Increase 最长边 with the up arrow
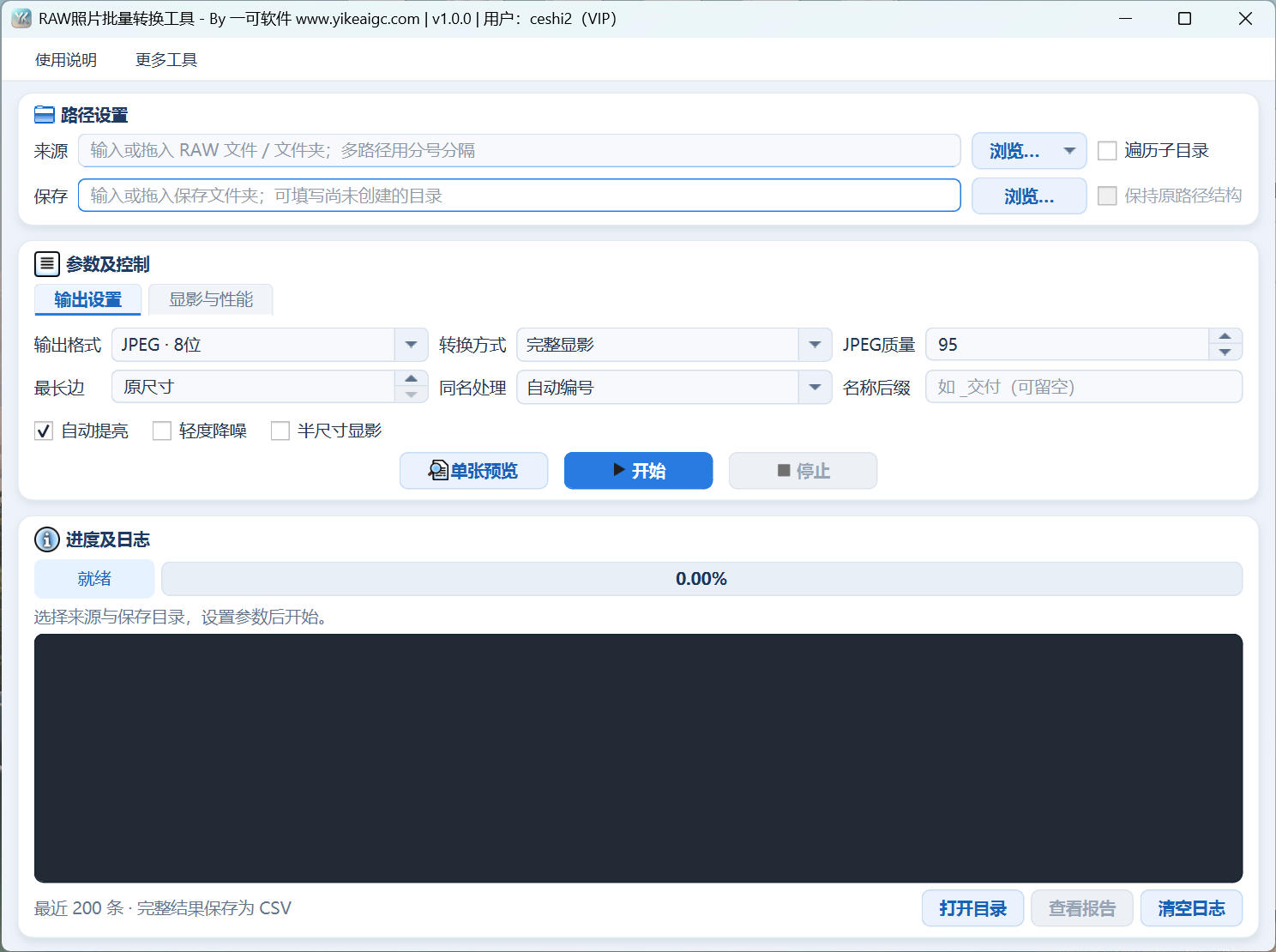 [411, 379]
